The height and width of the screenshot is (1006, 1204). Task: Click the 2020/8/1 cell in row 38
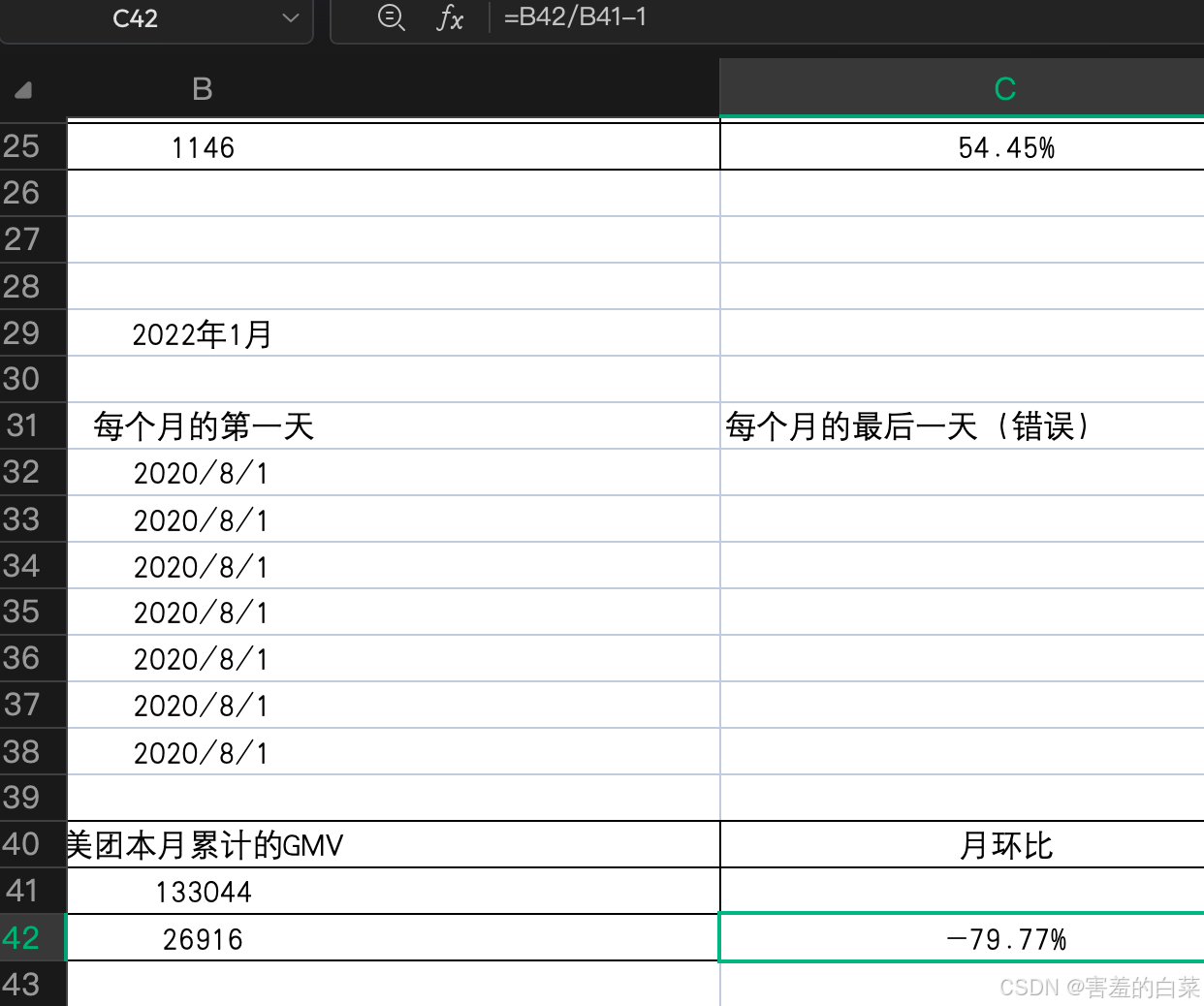pyautogui.click(x=394, y=751)
